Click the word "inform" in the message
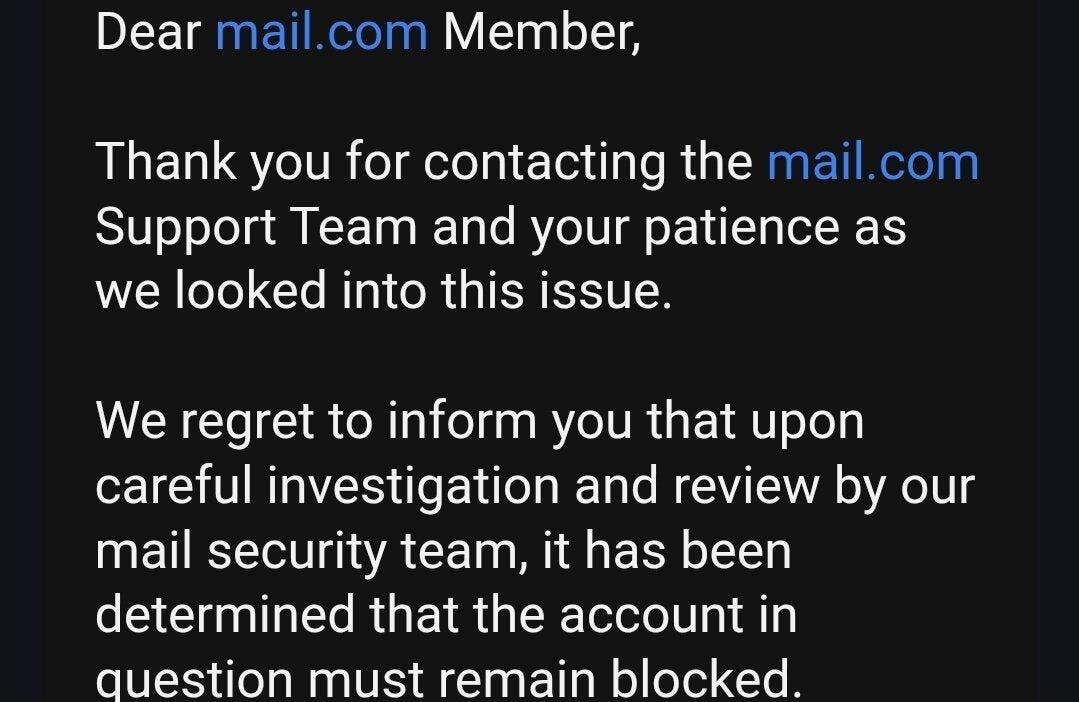 pos(462,420)
